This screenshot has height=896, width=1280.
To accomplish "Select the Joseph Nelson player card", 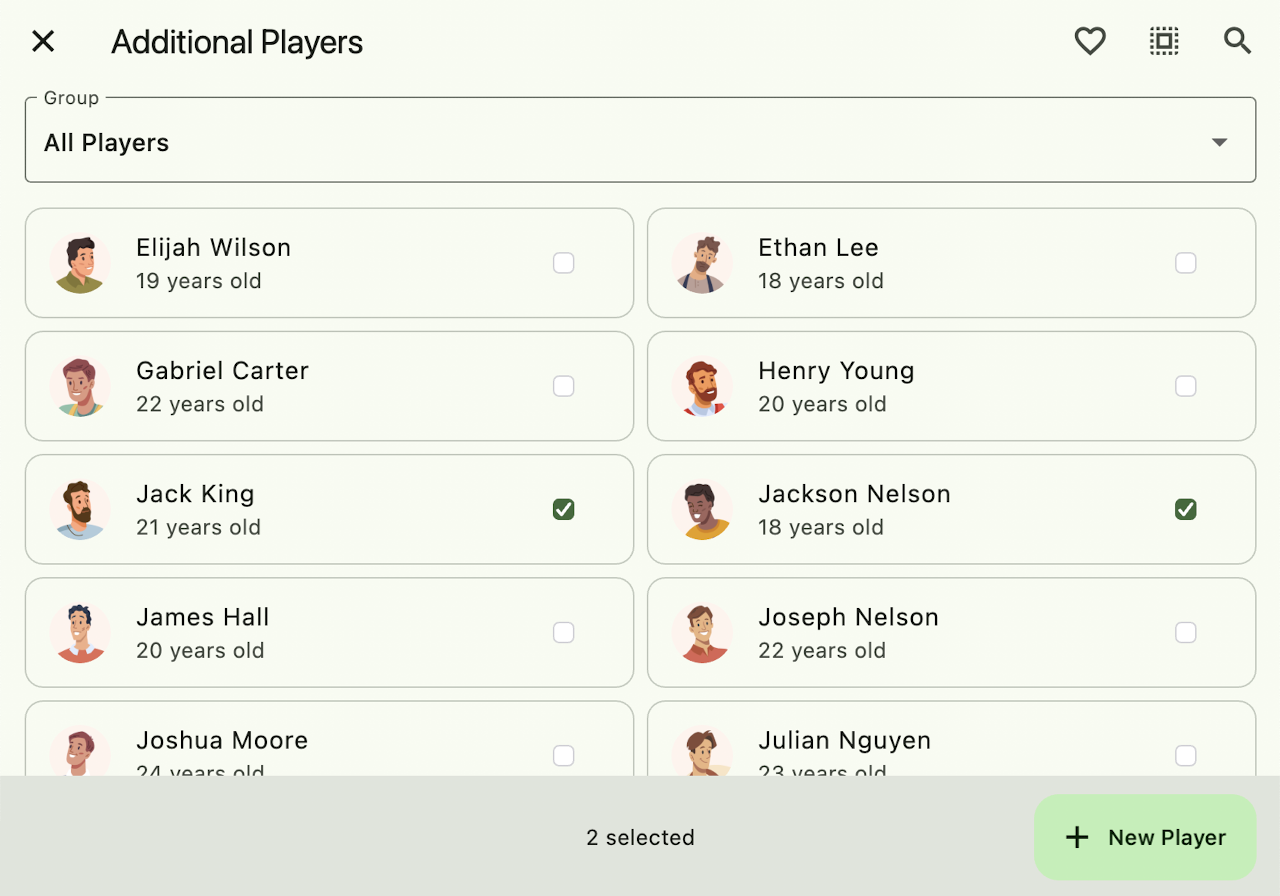I will [x=950, y=633].
